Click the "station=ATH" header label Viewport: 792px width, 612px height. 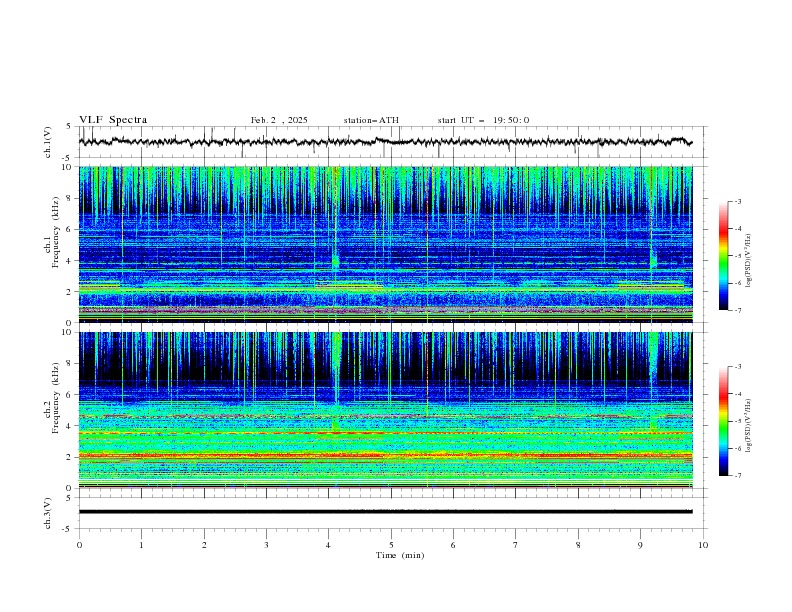coord(371,120)
